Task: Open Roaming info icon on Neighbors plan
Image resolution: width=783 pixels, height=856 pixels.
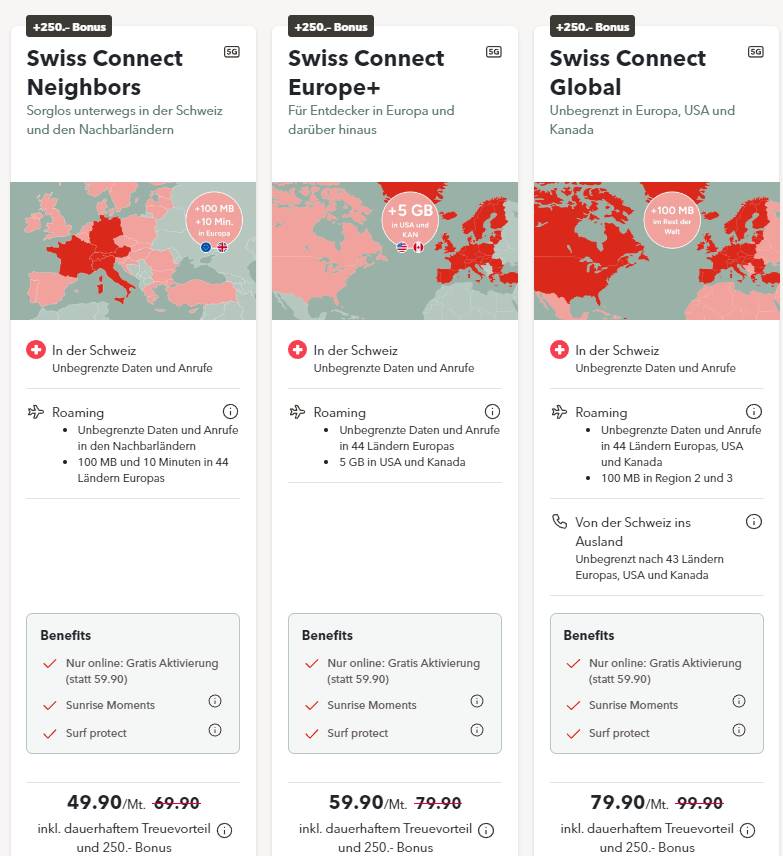Action: click(x=230, y=411)
